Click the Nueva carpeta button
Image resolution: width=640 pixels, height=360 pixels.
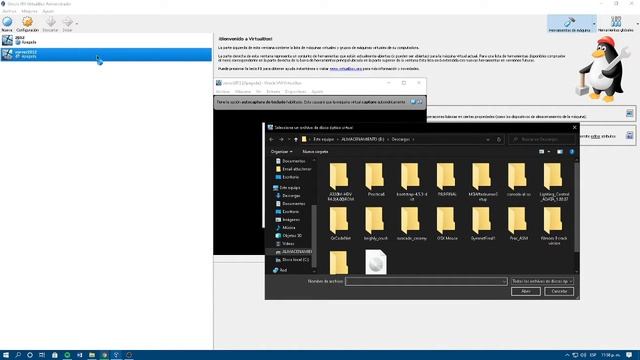click(315, 151)
